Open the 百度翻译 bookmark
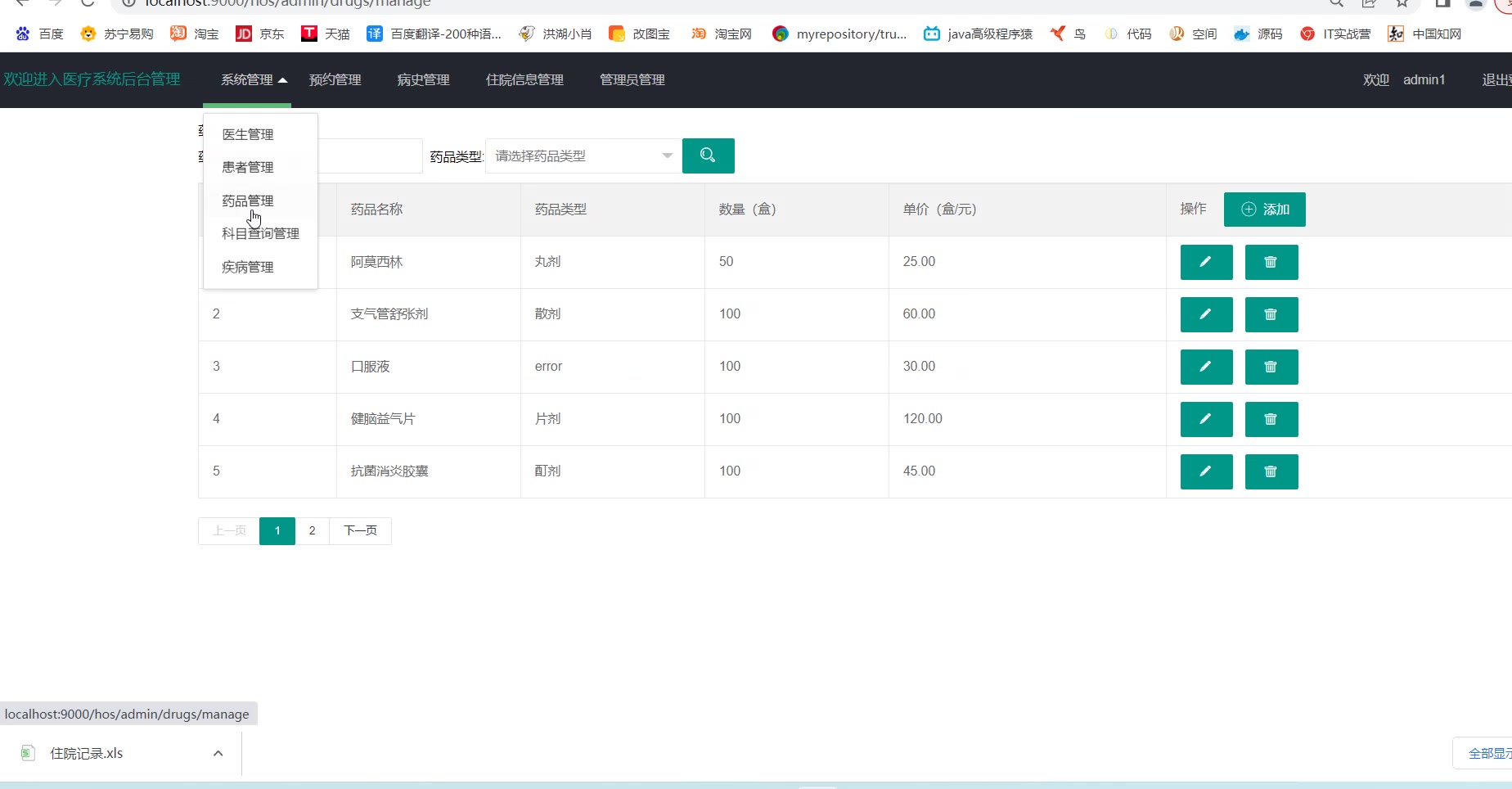The width and height of the screenshot is (1512, 789). [x=434, y=34]
